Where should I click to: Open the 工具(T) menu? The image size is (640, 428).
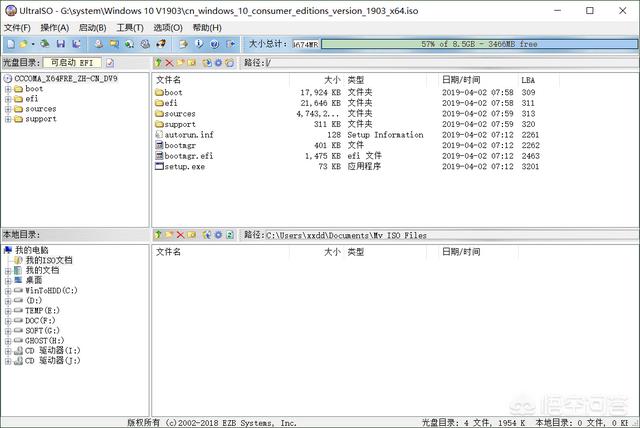(130, 28)
